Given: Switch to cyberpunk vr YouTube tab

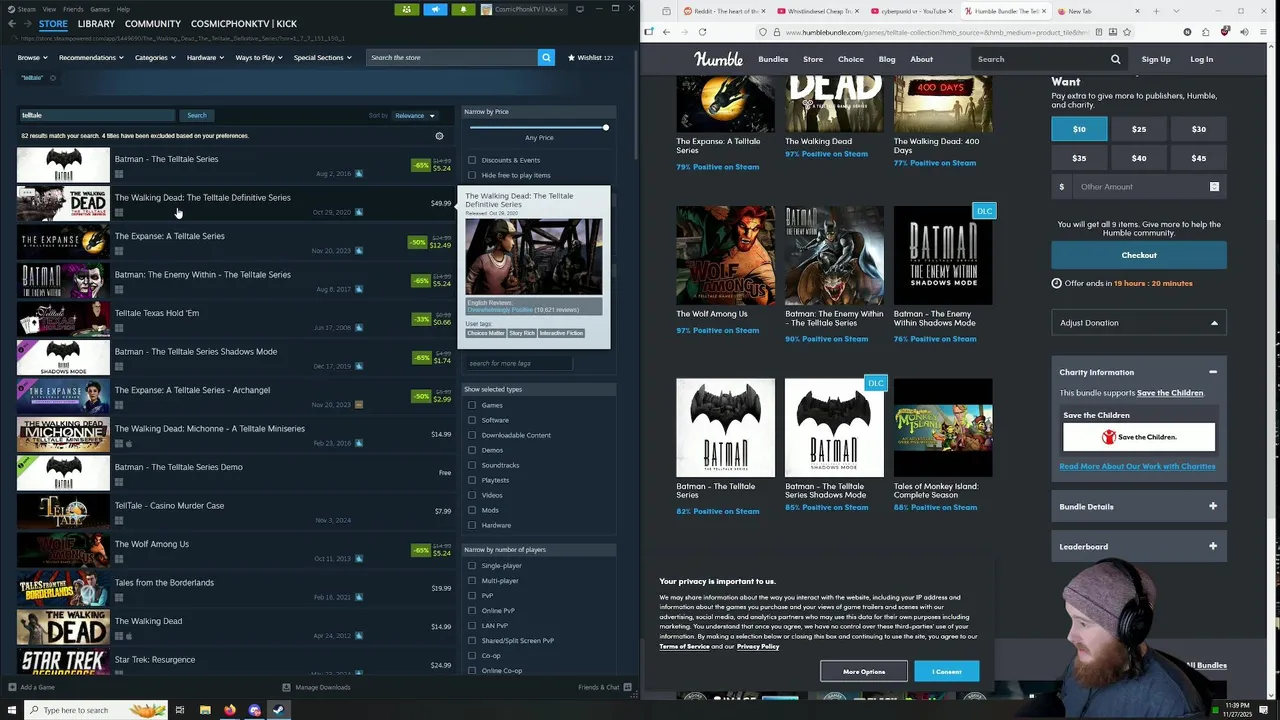Looking at the screenshot, I should (910, 11).
